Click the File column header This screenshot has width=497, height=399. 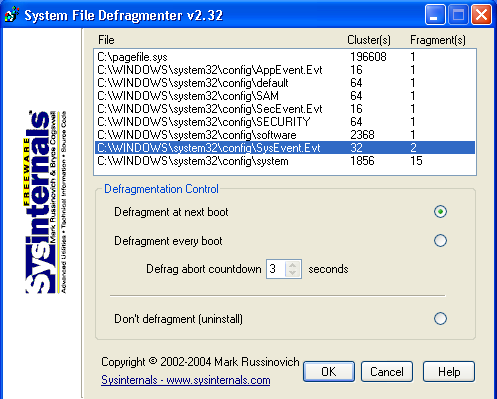pyautogui.click(x=106, y=40)
